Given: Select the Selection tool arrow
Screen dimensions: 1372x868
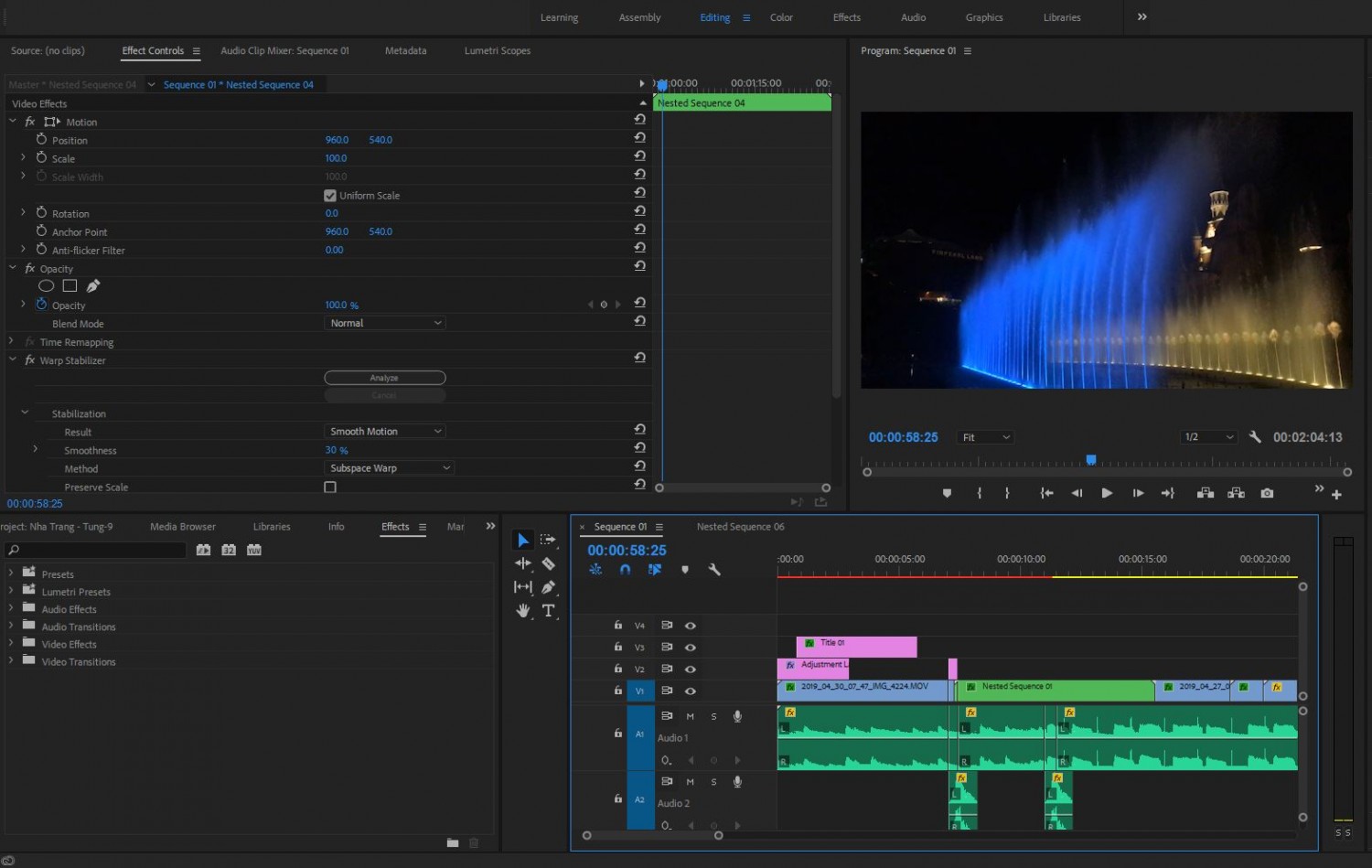Looking at the screenshot, I should click(522, 540).
